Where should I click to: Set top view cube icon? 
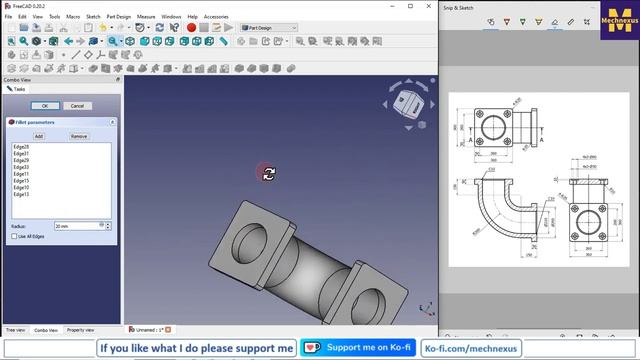coord(157,41)
